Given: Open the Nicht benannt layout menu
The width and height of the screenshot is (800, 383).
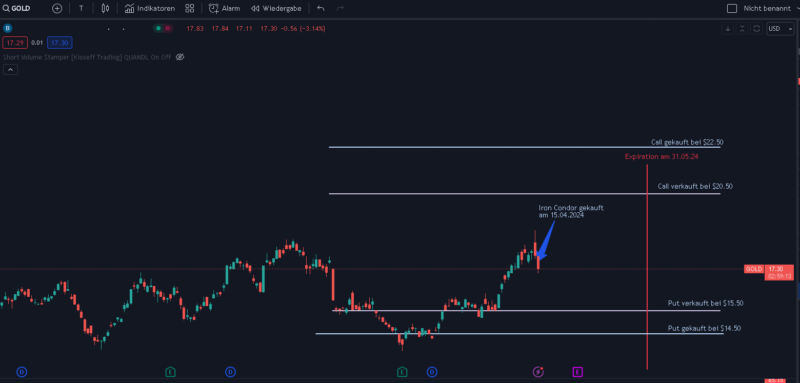Looking at the screenshot, I should [767, 8].
